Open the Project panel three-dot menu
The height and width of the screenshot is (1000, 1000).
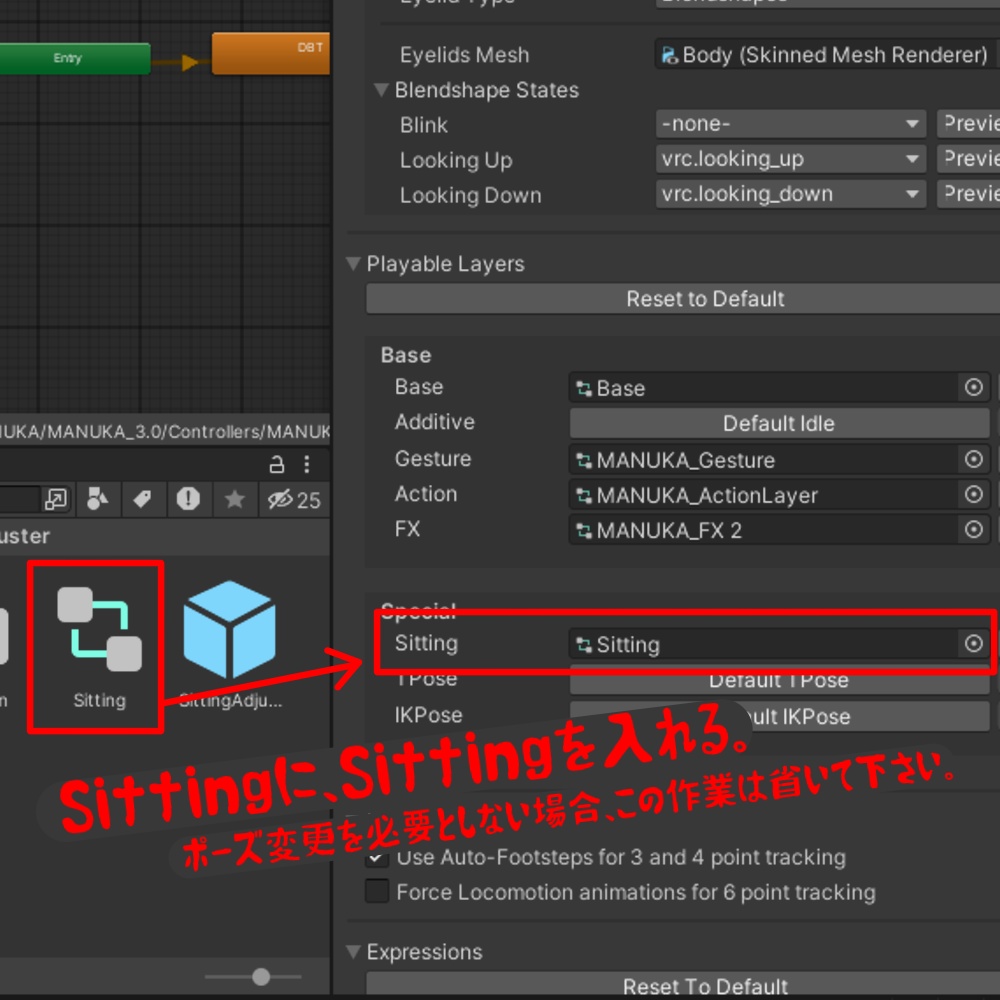point(307,464)
